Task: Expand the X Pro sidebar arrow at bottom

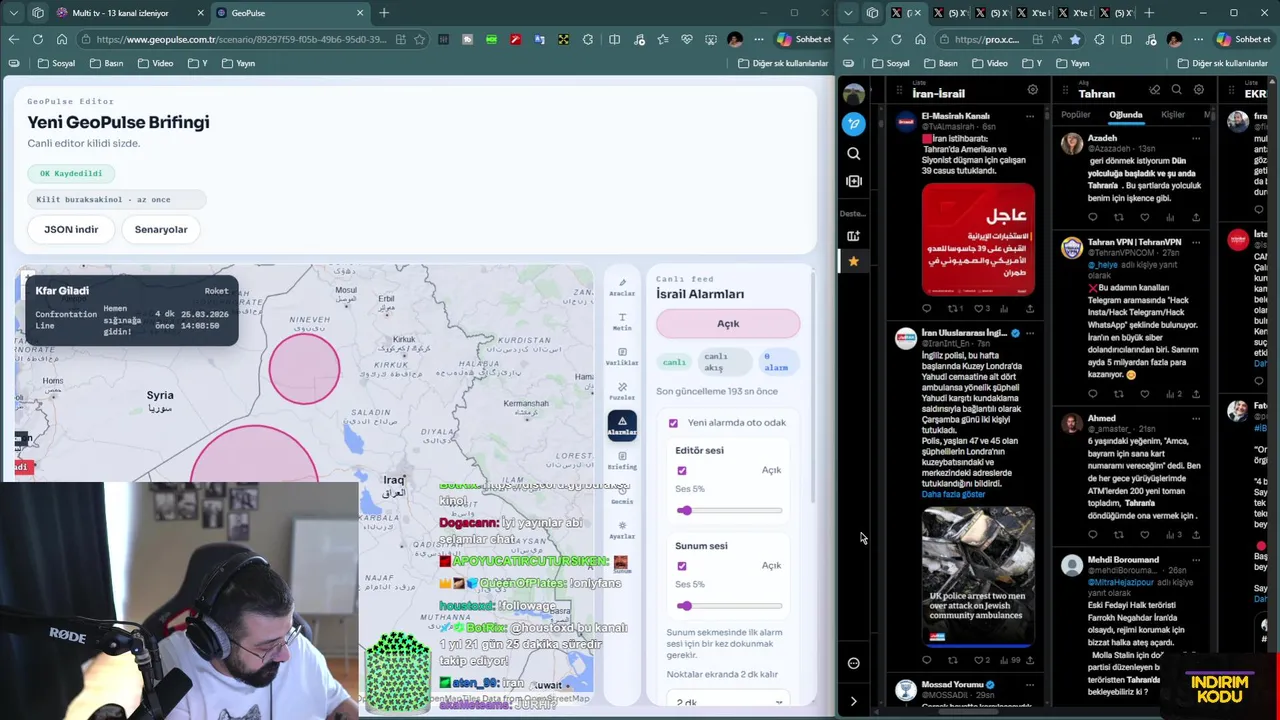Action: click(x=853, y=701)
